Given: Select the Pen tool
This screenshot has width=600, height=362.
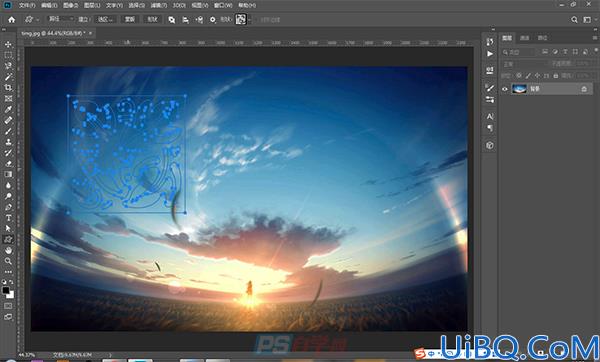Looking at the screenshot, I should tap(8, 207).
